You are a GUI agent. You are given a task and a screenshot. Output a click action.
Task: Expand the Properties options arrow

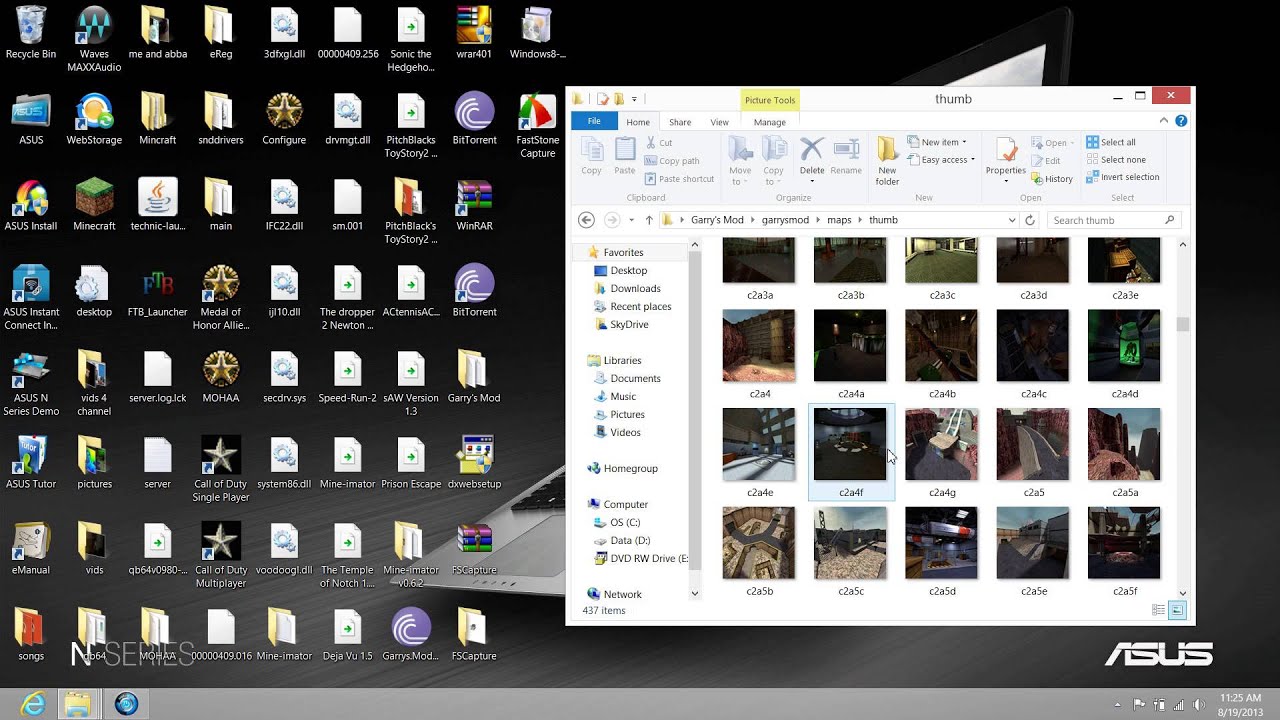1006,182
